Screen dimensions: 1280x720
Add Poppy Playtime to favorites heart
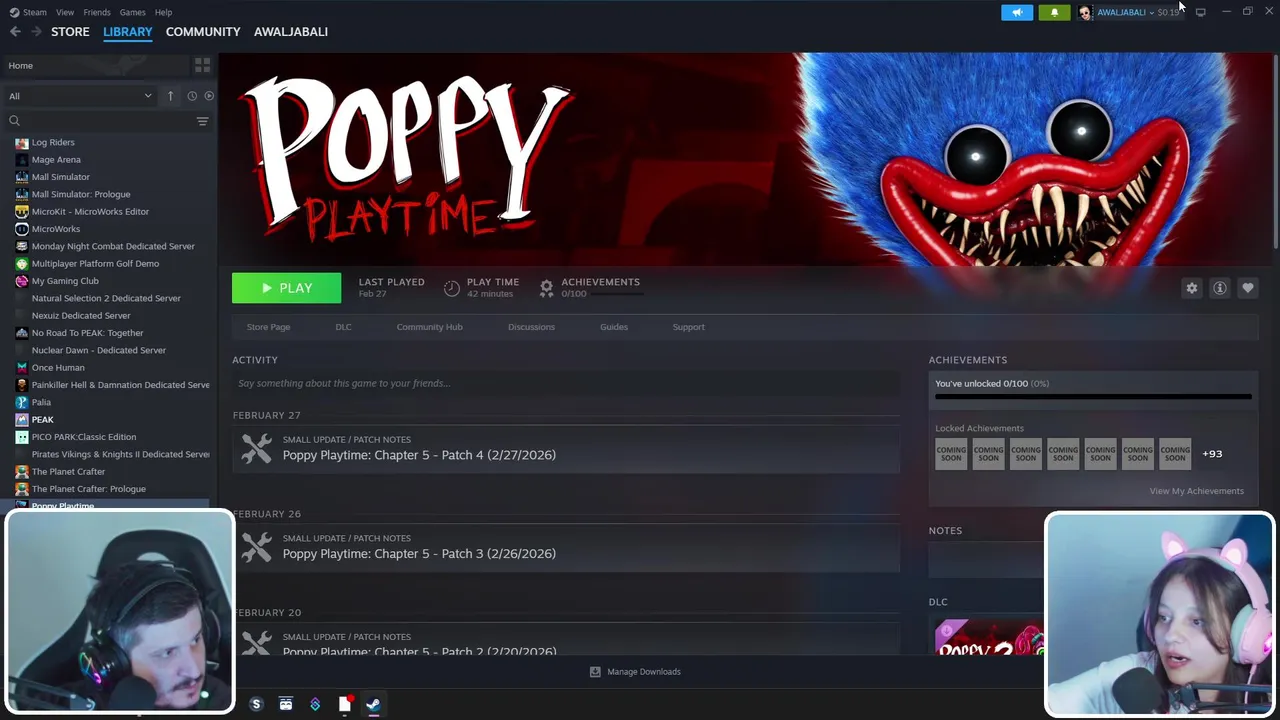click(x=1248, y=288)
